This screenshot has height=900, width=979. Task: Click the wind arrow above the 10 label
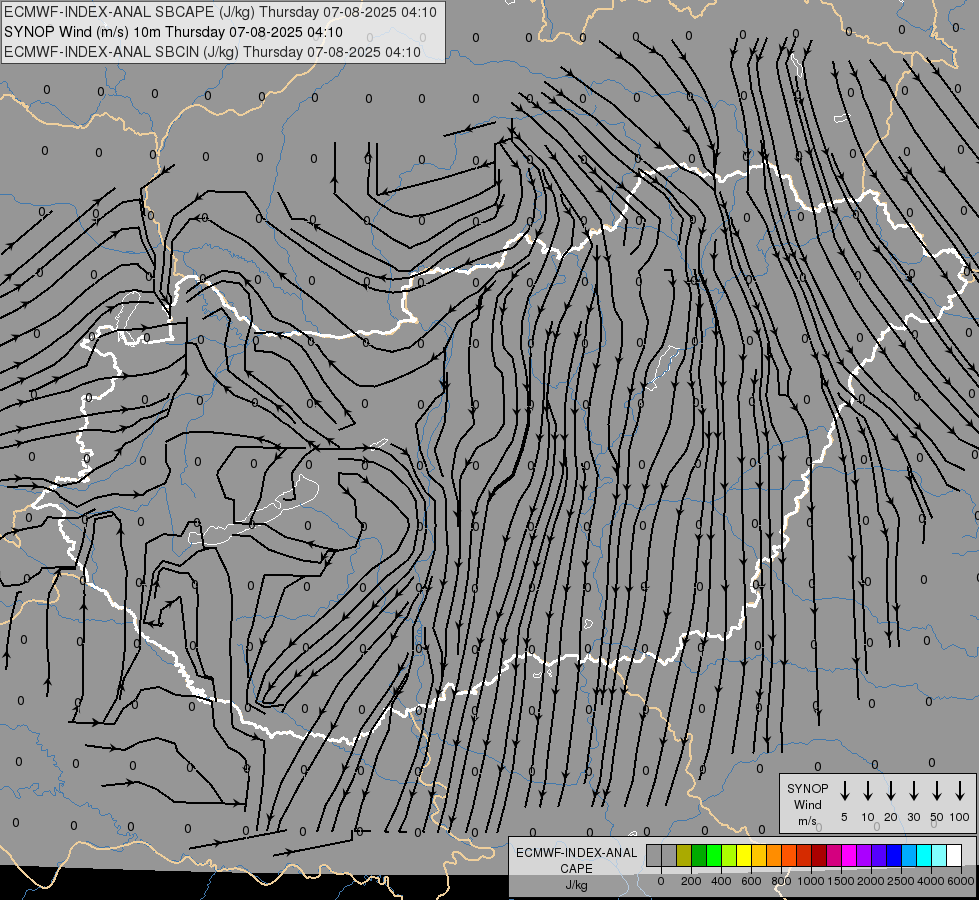(x=867, y=791)
